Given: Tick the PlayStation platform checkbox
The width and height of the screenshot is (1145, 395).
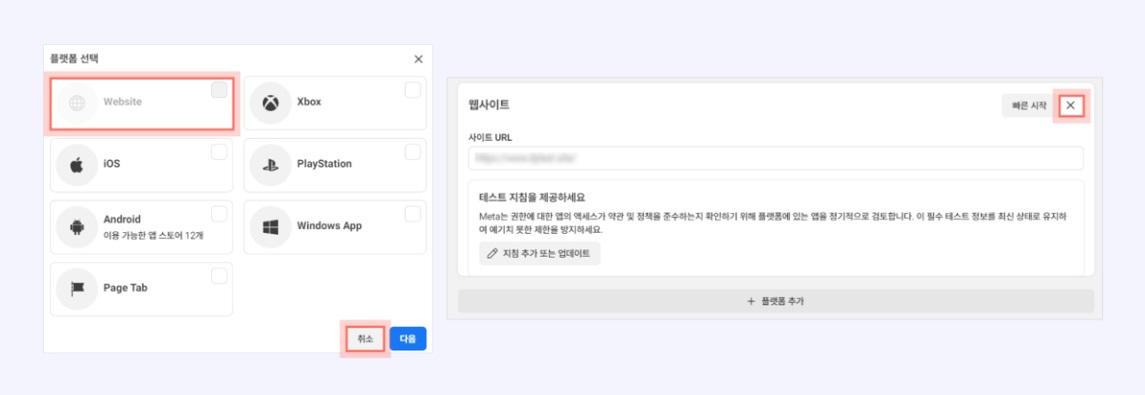Looking at the screenshot, I should tap(413, 152).
